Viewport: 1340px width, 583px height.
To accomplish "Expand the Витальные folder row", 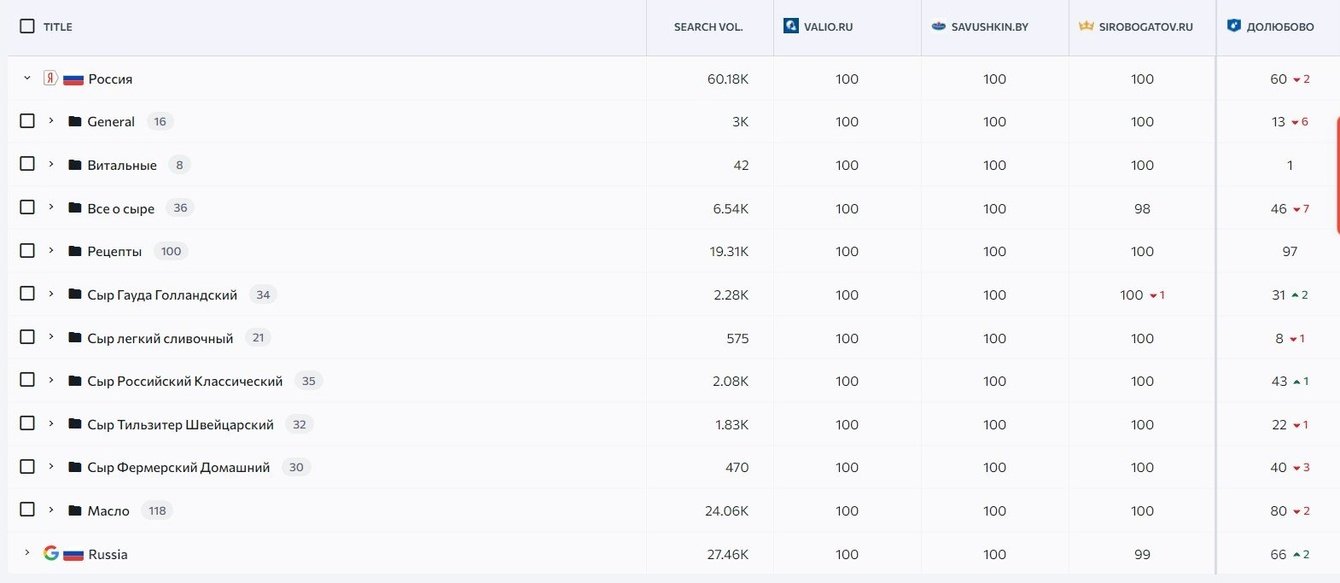I will pos(51,164).
